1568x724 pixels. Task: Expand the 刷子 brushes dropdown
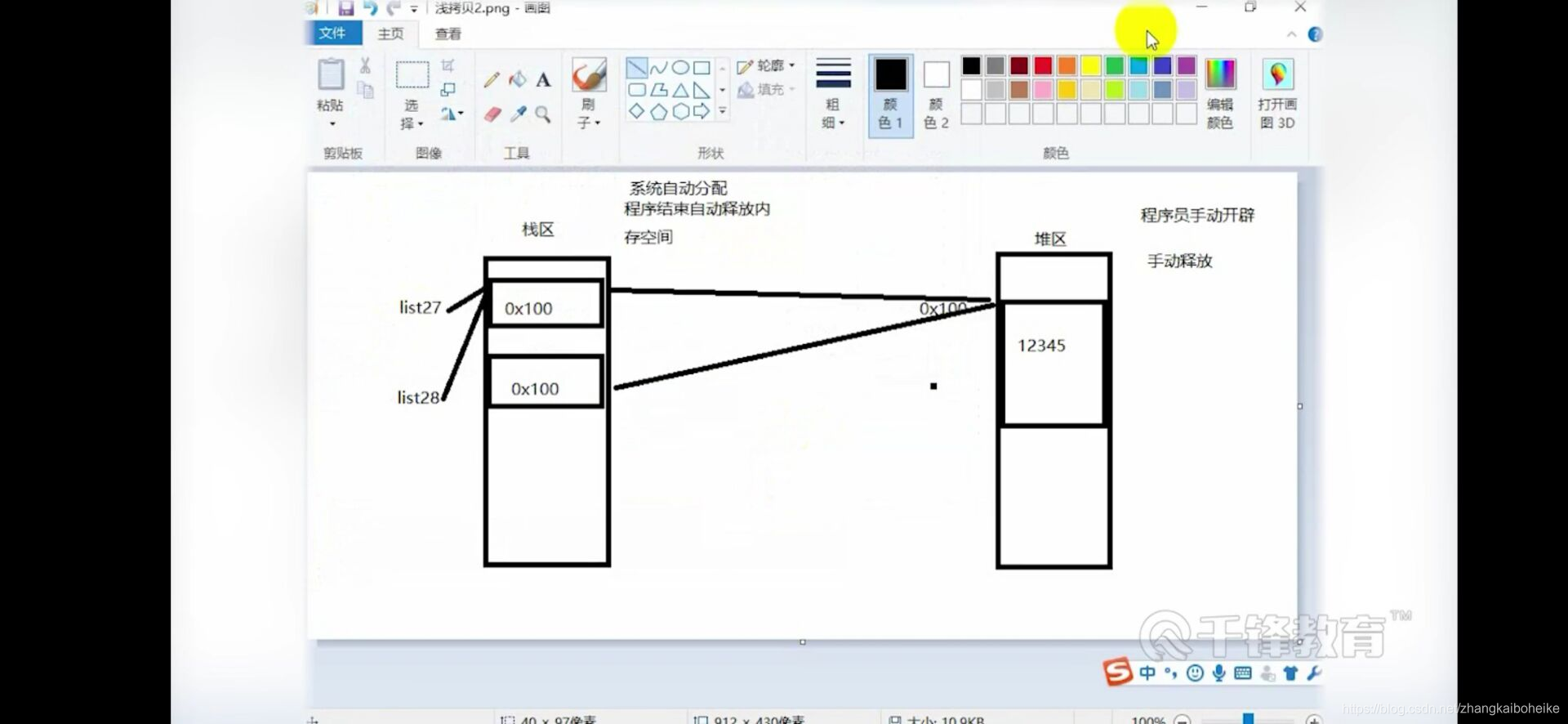coord(598,123)
